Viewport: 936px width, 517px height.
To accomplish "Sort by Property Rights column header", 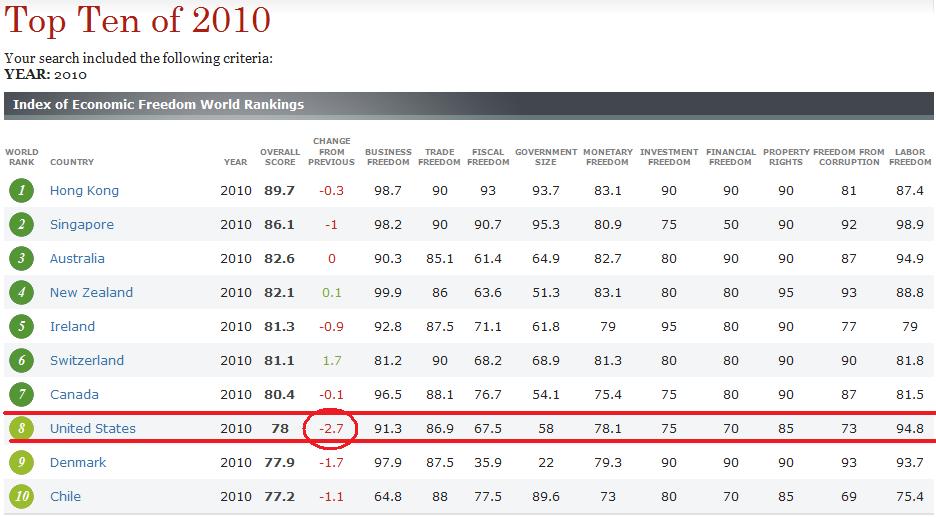I will point(786,157).
